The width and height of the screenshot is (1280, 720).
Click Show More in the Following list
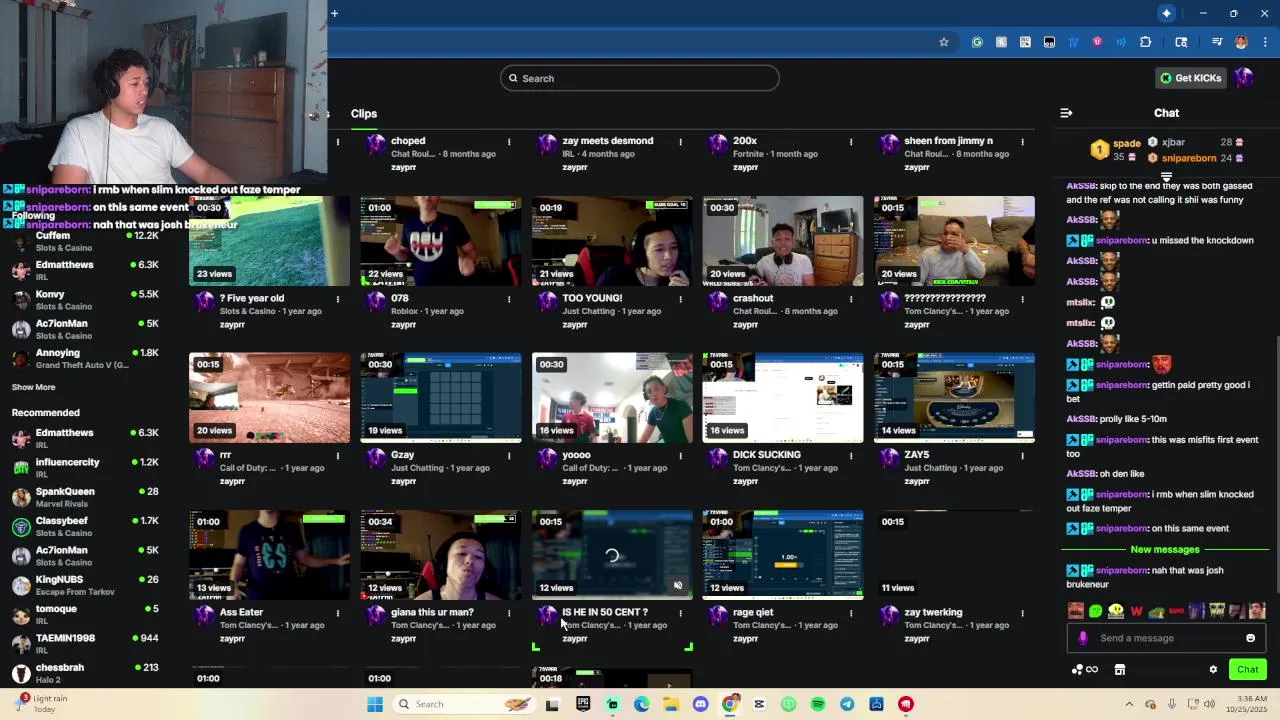click(x=33, y=387)
